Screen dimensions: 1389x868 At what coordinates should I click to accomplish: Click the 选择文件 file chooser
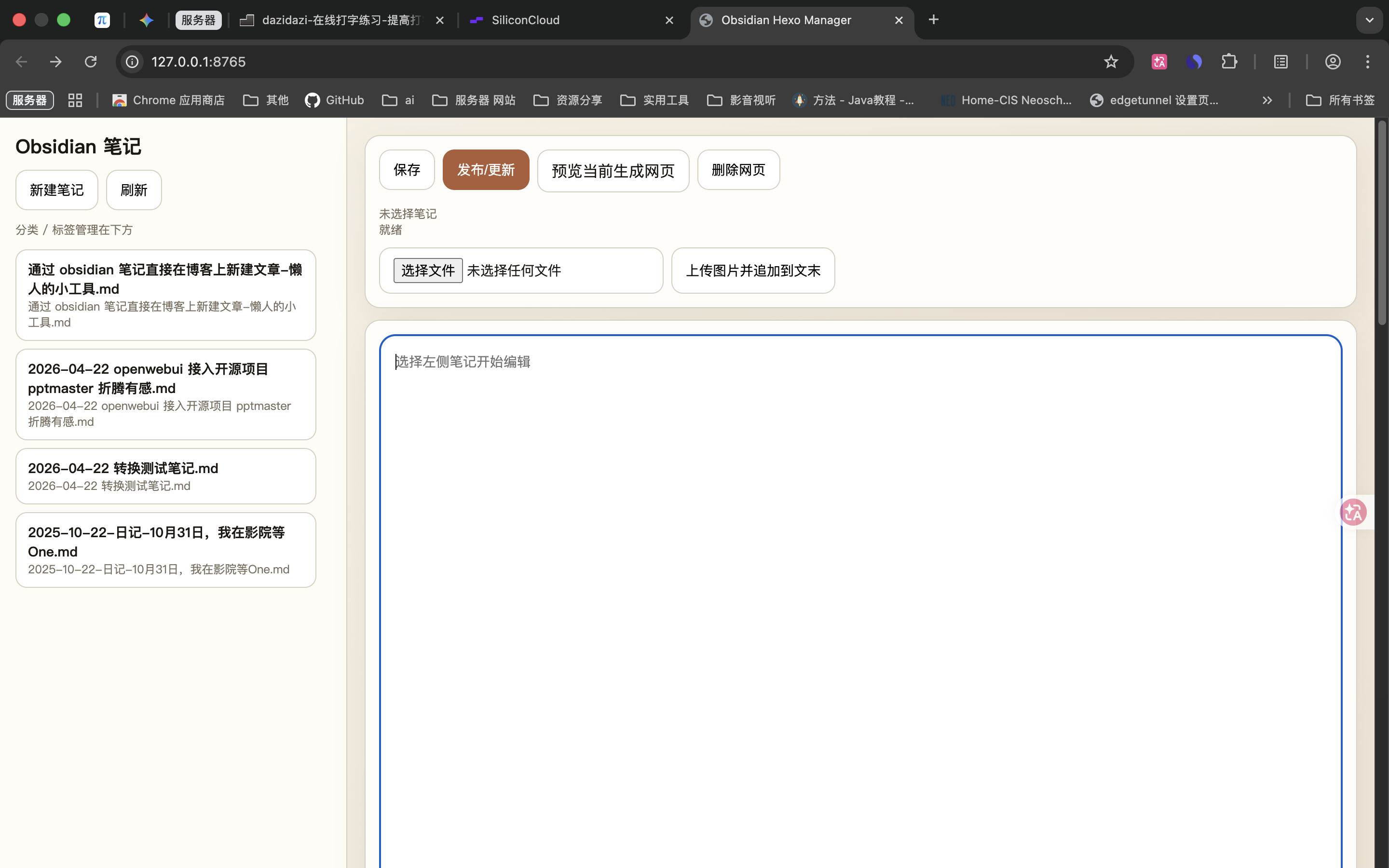pyautogui.click(x=428, y=271)
